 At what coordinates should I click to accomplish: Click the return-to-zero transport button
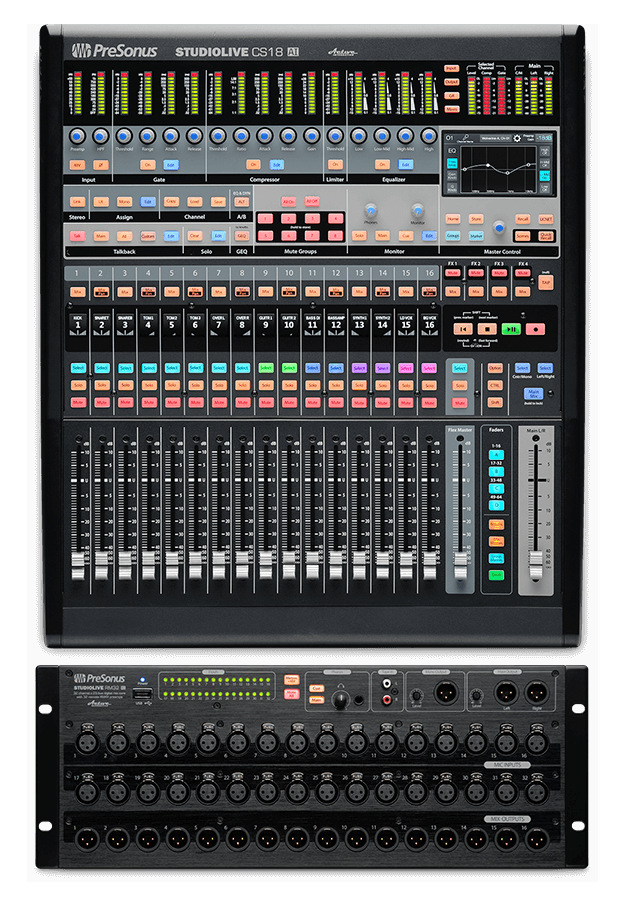(x=463, y=329)
